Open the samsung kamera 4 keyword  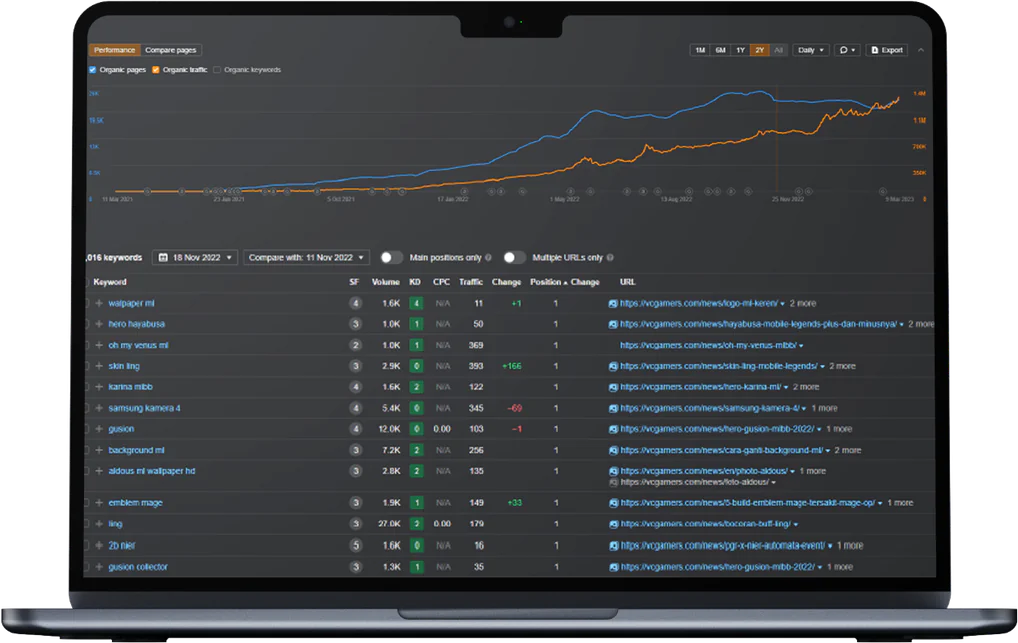click(x=144, y=408)
